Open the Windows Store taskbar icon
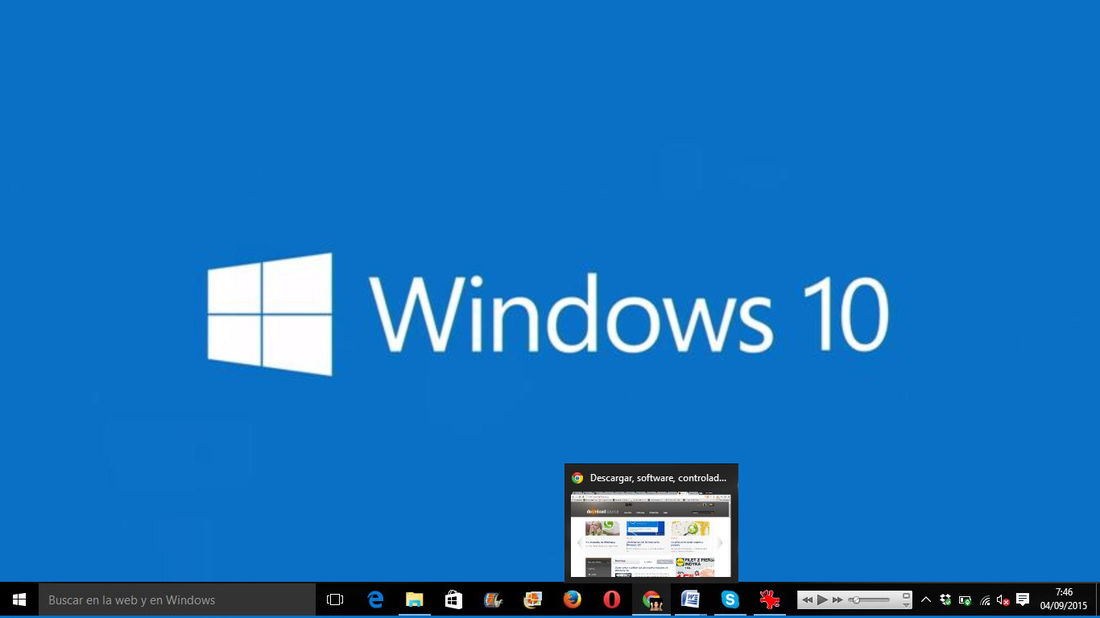Screen dimensions: 1100x618 454,600
